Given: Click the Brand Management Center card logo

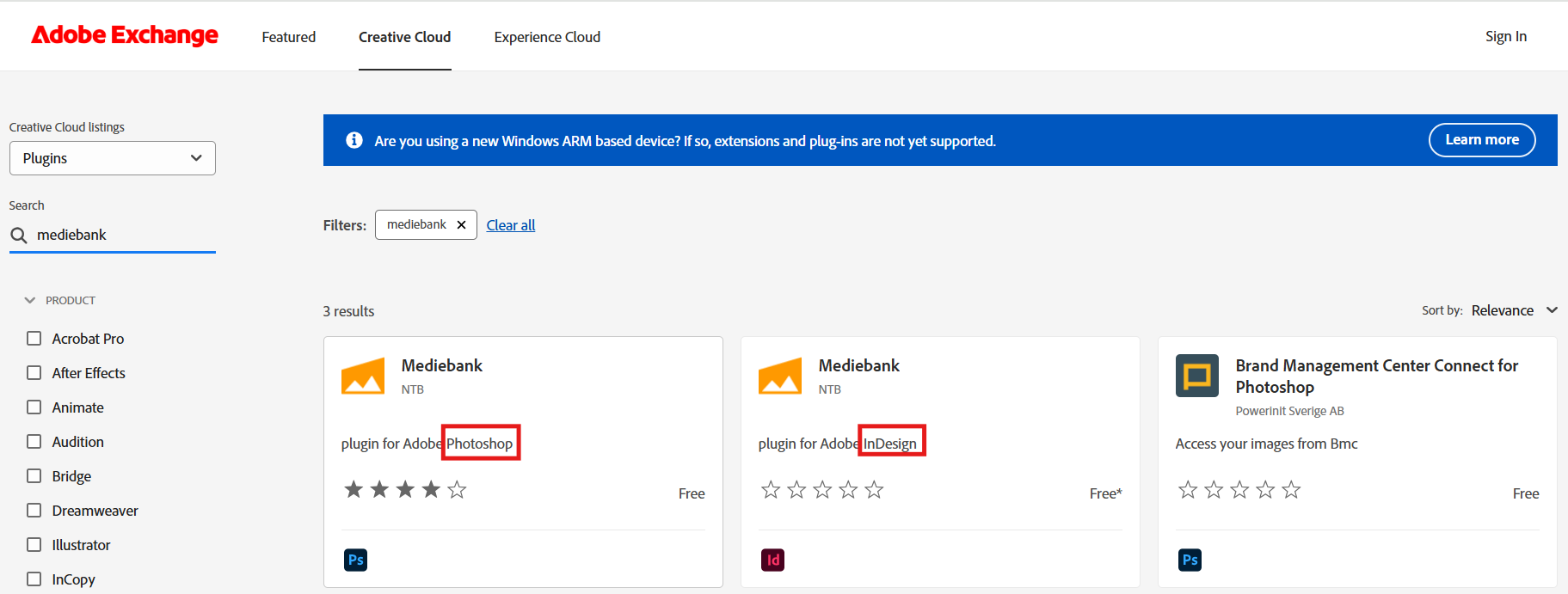Looking at the screenshot, I should pos(1197,376).
